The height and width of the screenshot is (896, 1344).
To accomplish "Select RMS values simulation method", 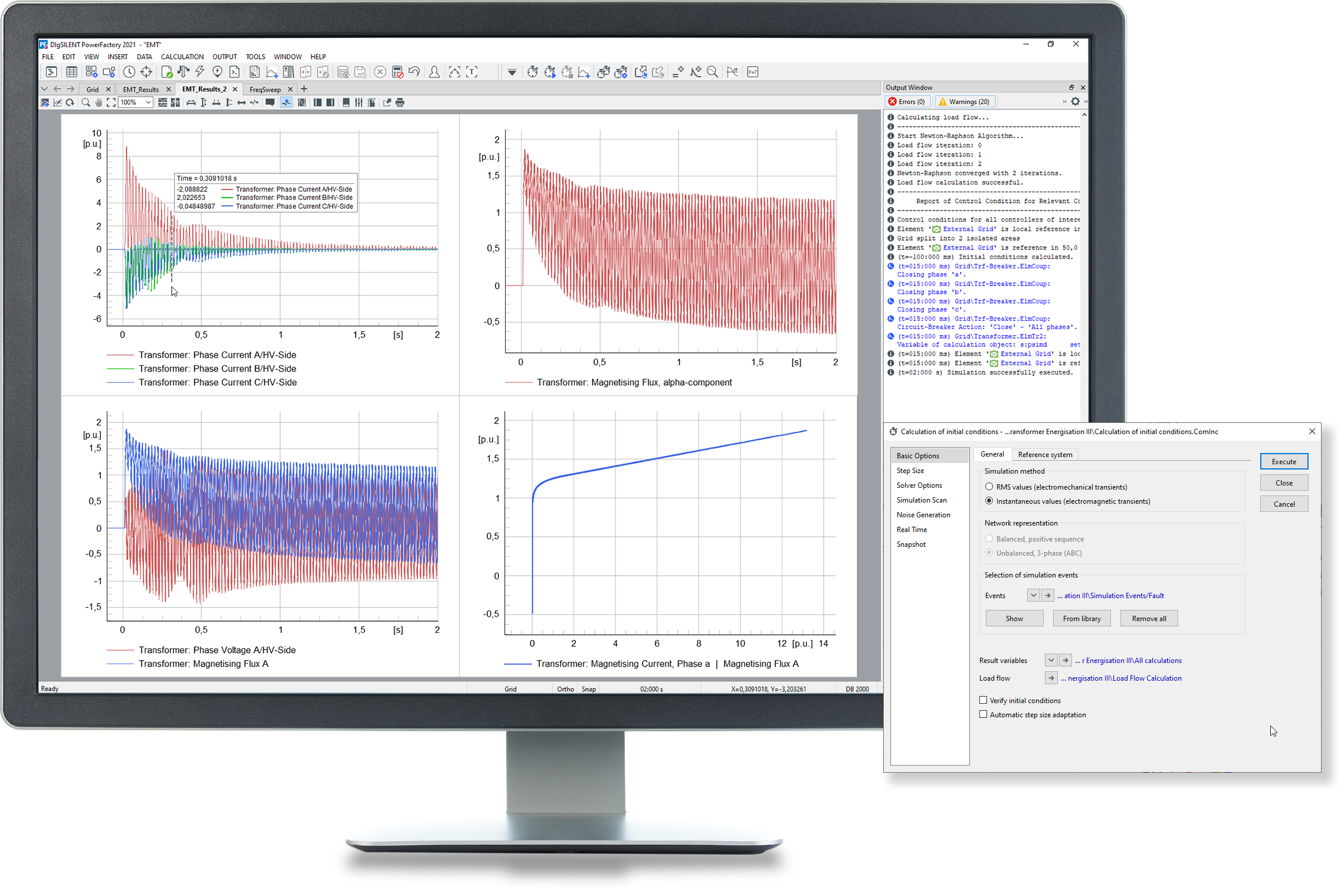I will [x=989, y=487].
